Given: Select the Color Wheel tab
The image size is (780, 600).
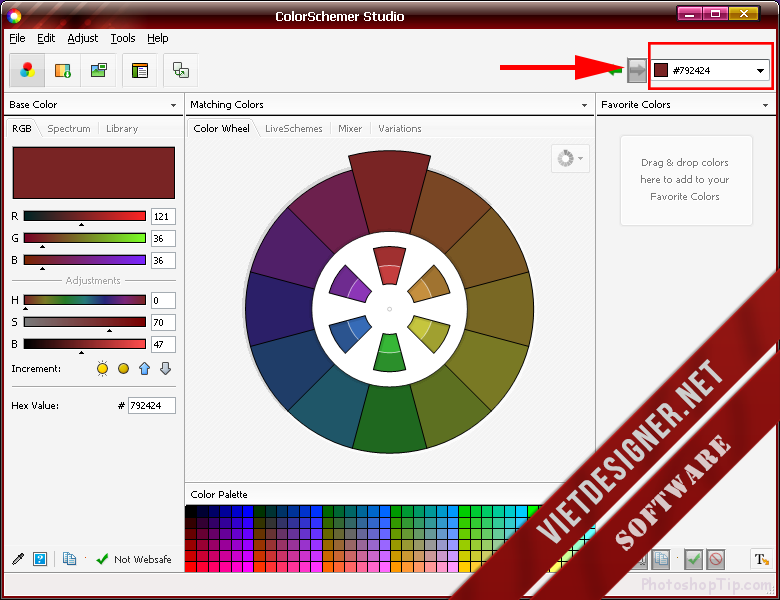Looking at the screenshot, I should [x=221, y=128].
